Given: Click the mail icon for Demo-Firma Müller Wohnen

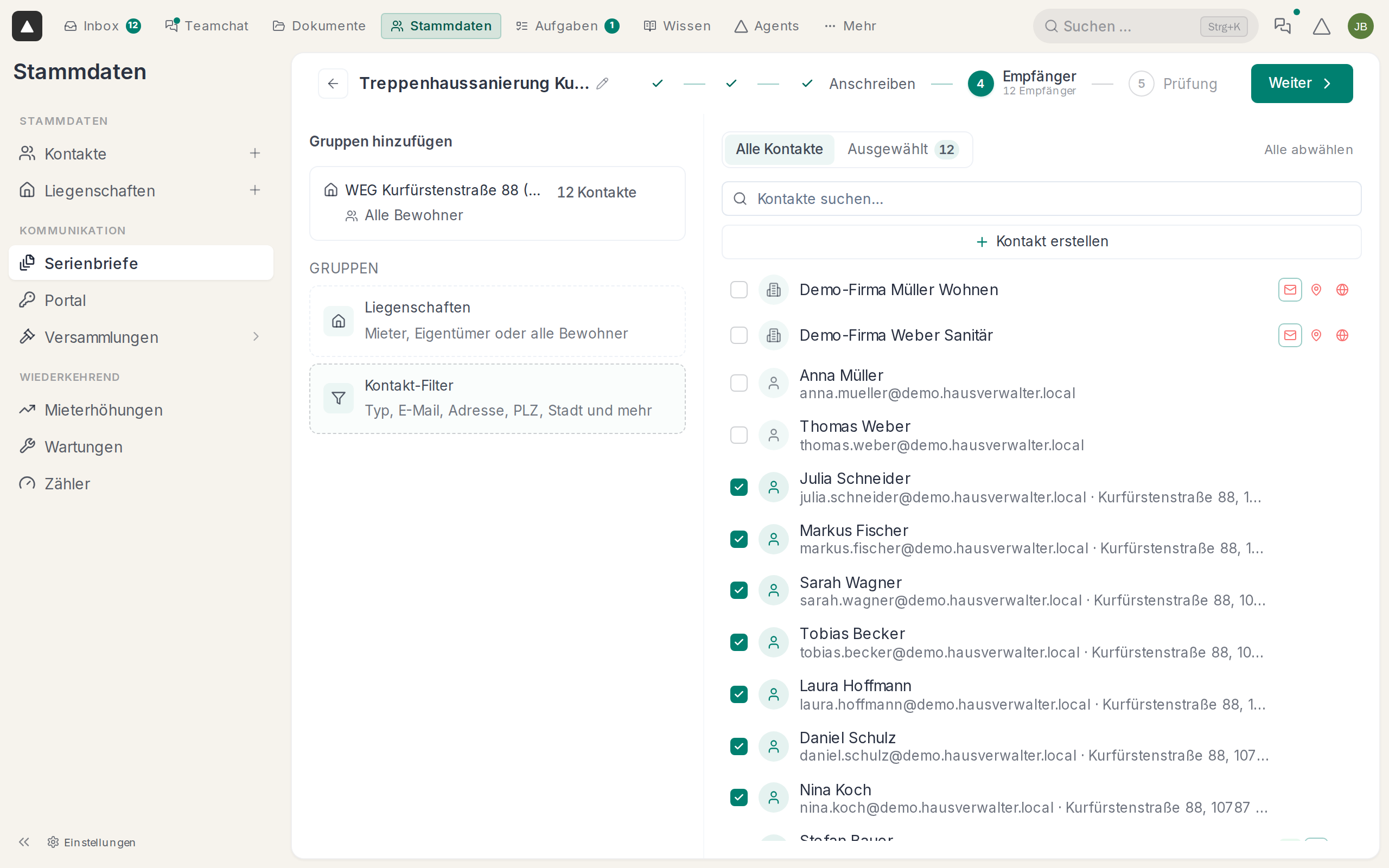Looking at the screenshot, I should (1290, 289).
